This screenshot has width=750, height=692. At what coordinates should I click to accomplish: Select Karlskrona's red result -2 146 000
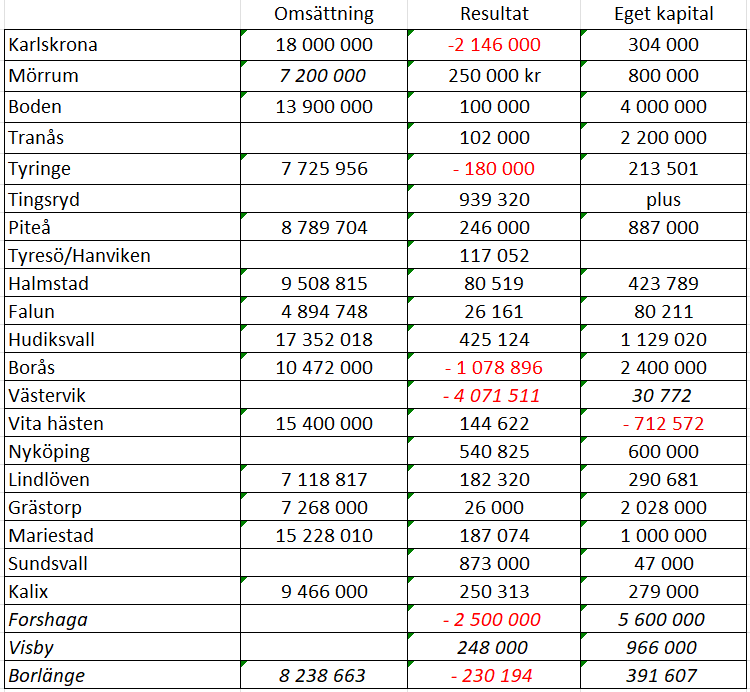494,45
